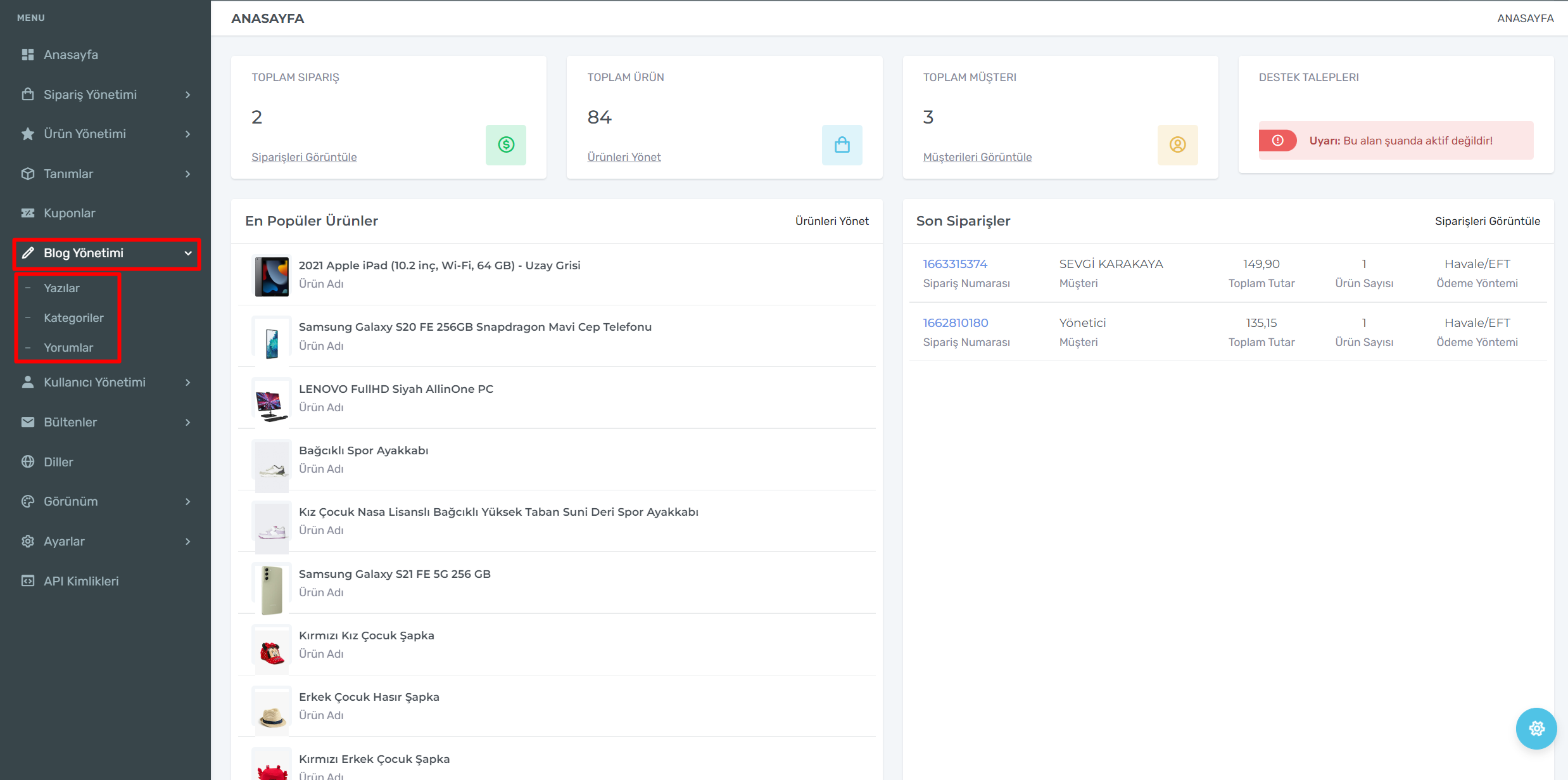This screenshot has width=1568, height=780.
Task: Click the Apple iPad product thumbnail
Action: click(x=272, y=276)
